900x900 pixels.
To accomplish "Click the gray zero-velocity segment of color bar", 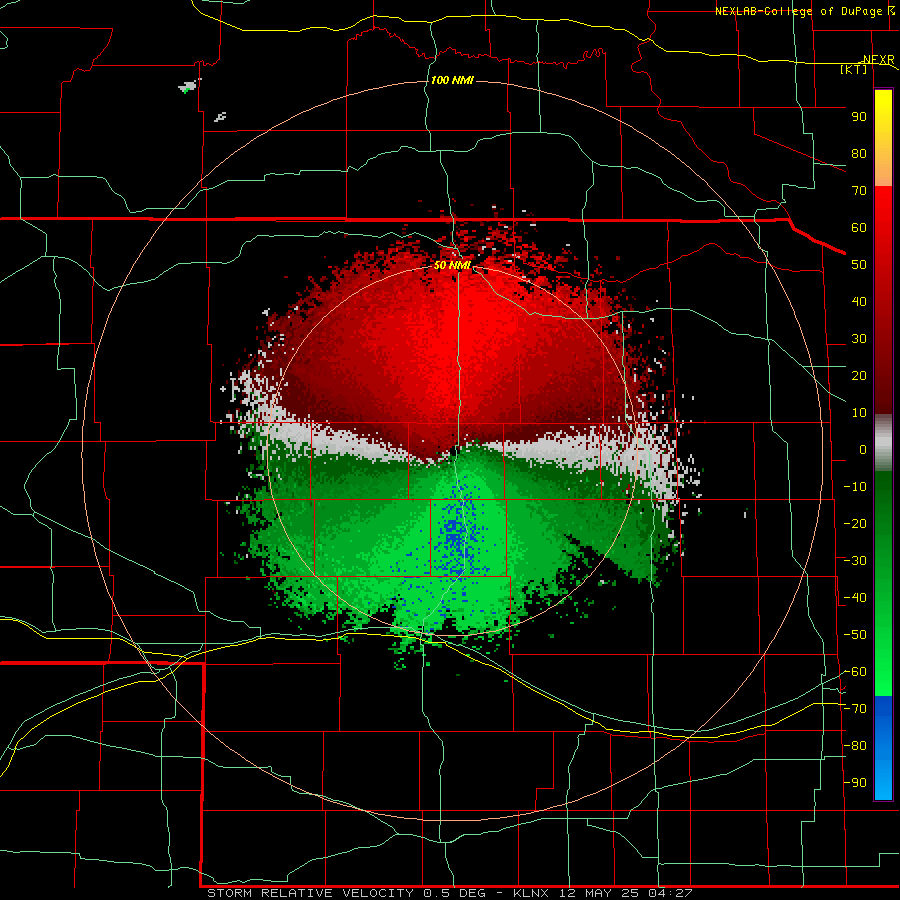I will click(x=883, y=442).
